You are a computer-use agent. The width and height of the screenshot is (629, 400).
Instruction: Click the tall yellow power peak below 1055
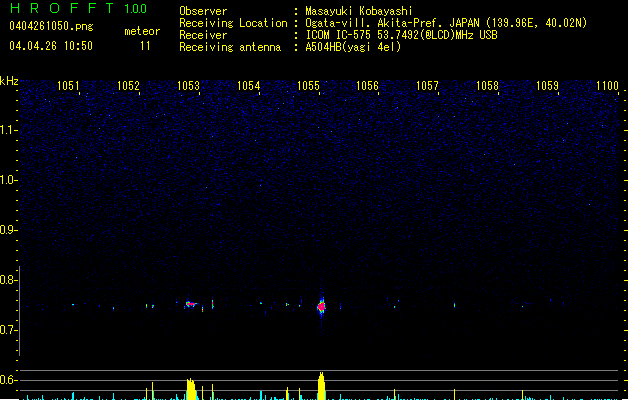321,386
